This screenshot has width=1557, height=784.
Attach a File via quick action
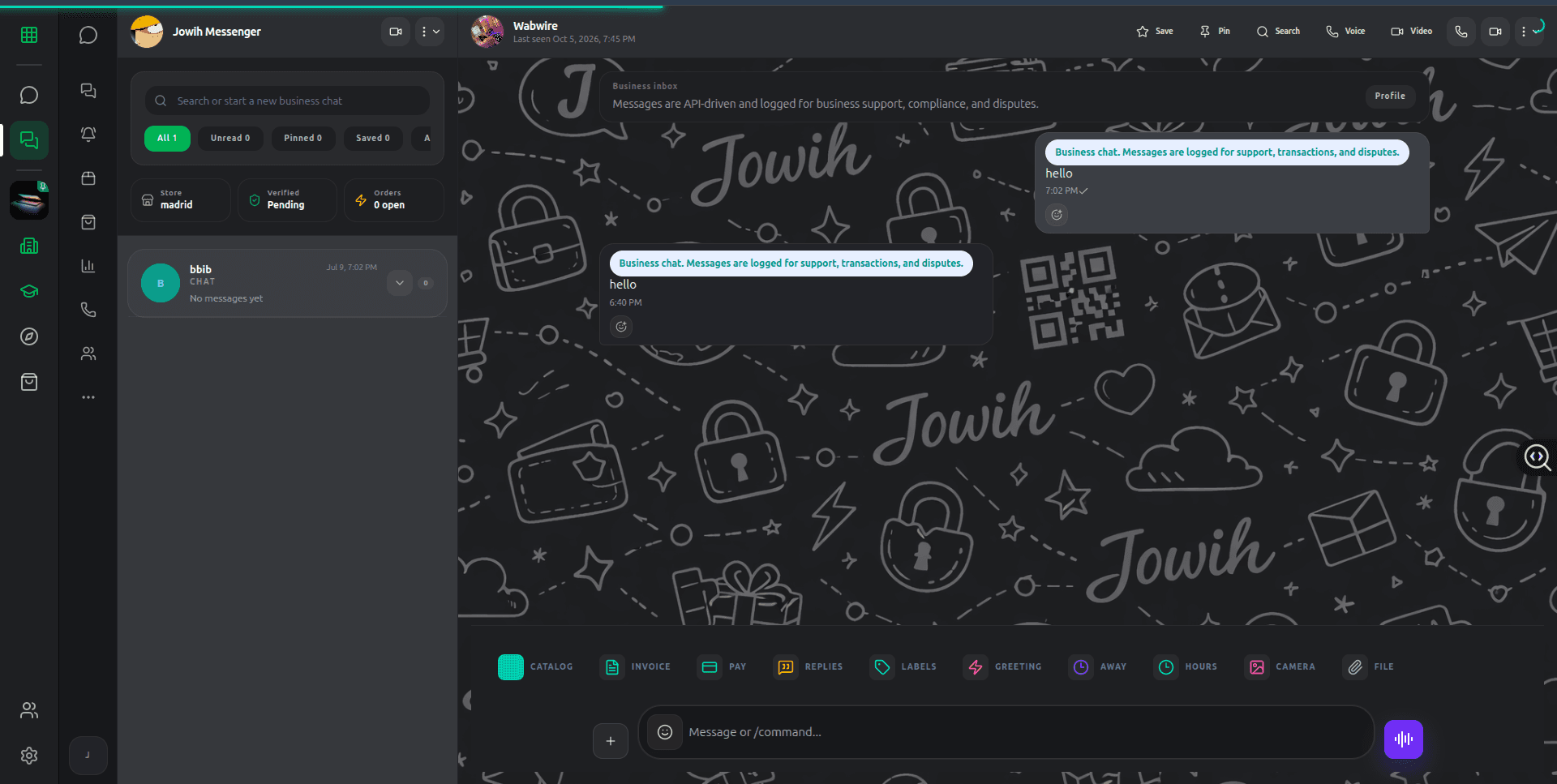point(1367,666)
